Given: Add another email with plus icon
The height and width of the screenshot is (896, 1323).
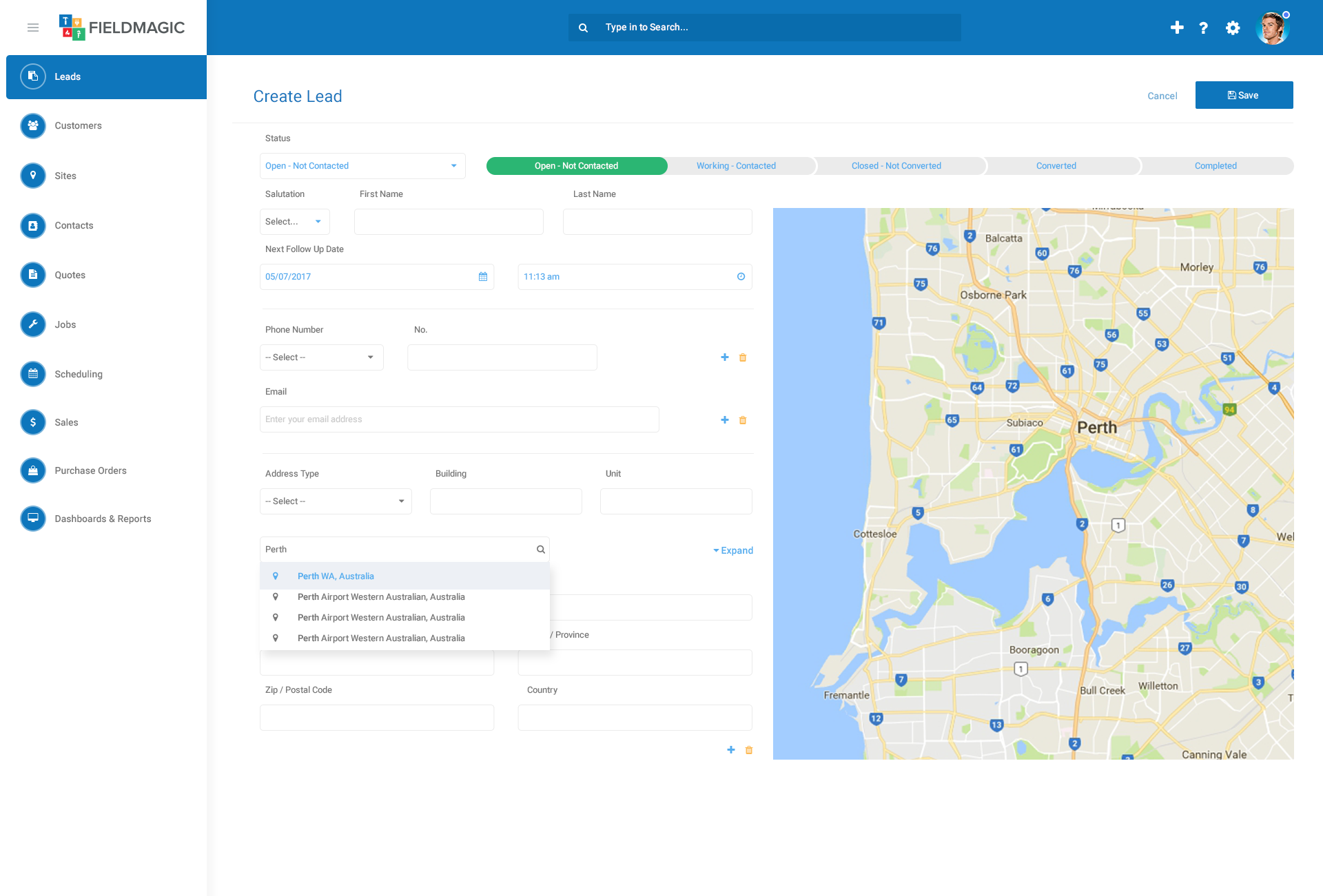Looking at the screenshot, I should 725,420.
